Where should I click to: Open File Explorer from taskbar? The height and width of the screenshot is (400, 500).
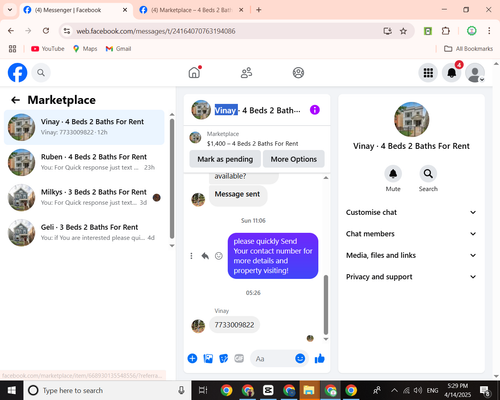309,390
